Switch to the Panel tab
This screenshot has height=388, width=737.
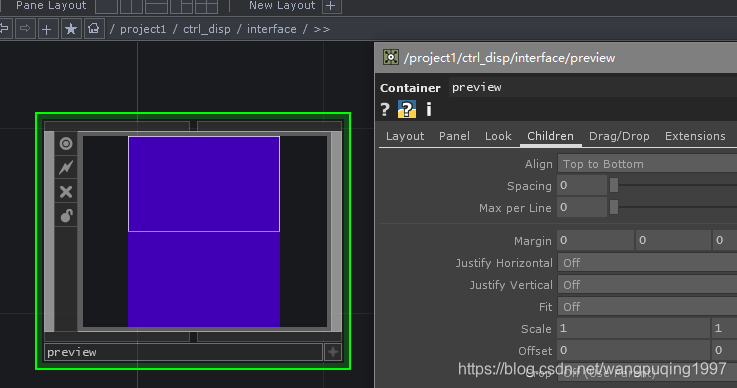click(x=454, y=136)
